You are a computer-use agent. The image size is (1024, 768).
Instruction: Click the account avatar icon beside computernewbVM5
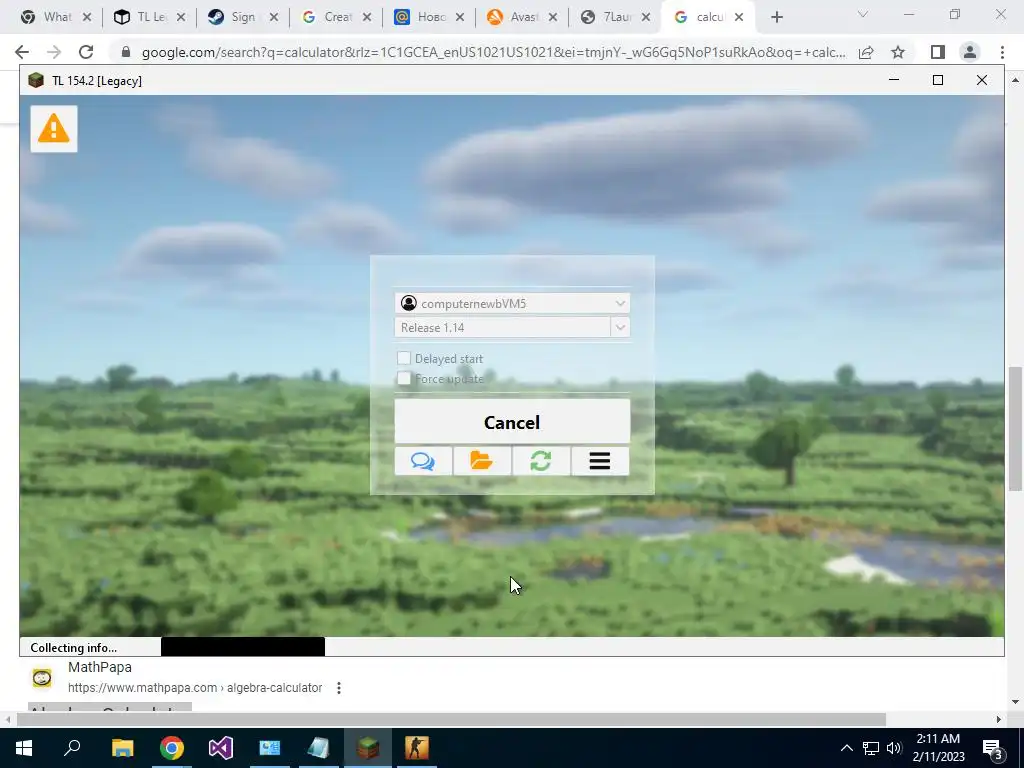pyautogui.click(x=409, y=303)
